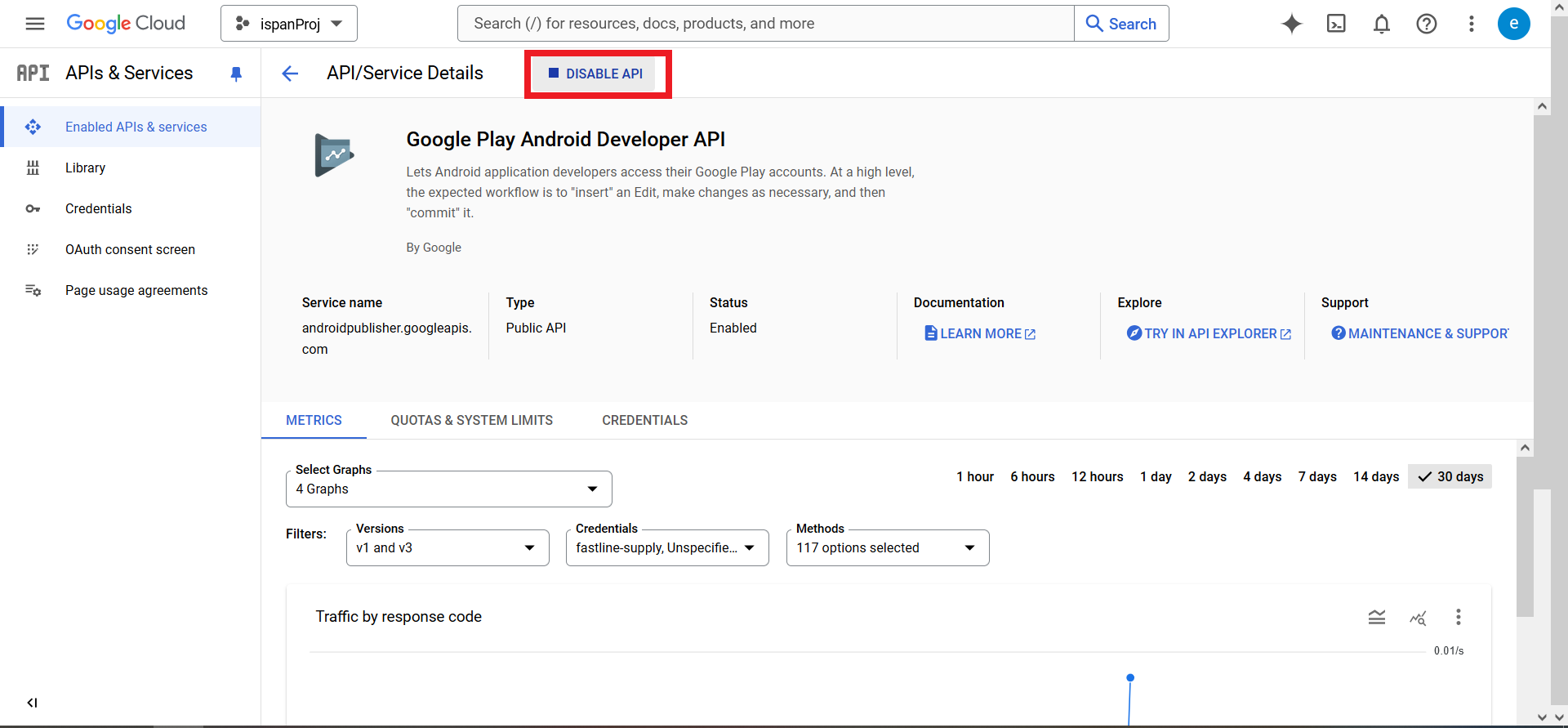
Task: Open the main navigation hamburger menu
Action: [35, 24]
